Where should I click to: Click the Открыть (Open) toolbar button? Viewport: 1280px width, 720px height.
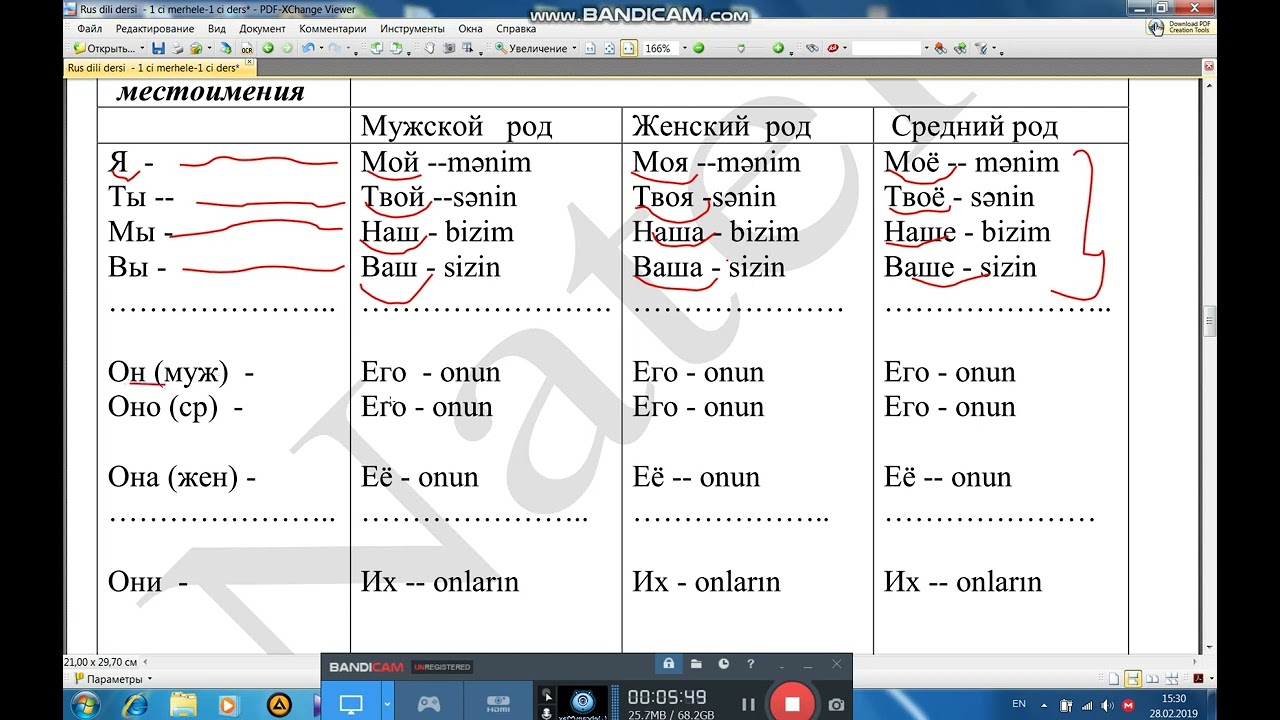click(105, 48)
